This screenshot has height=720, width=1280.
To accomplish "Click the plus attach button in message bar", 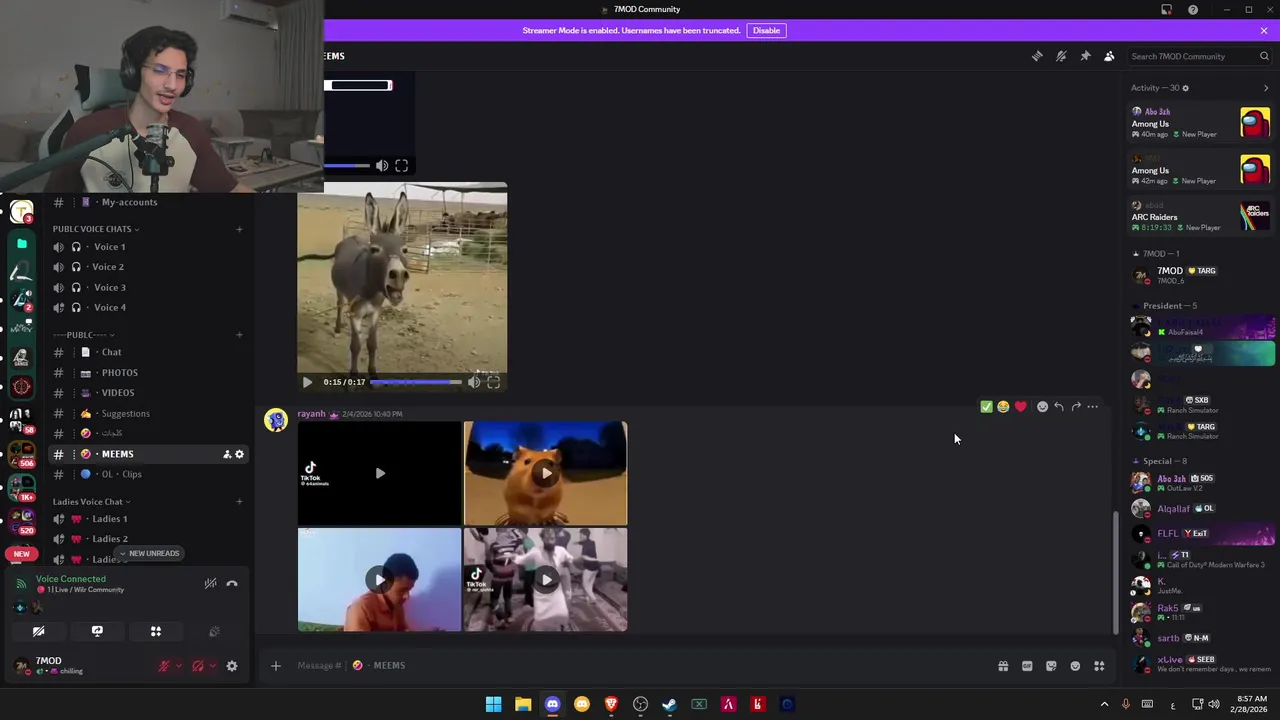I will (x=275, y=666).
